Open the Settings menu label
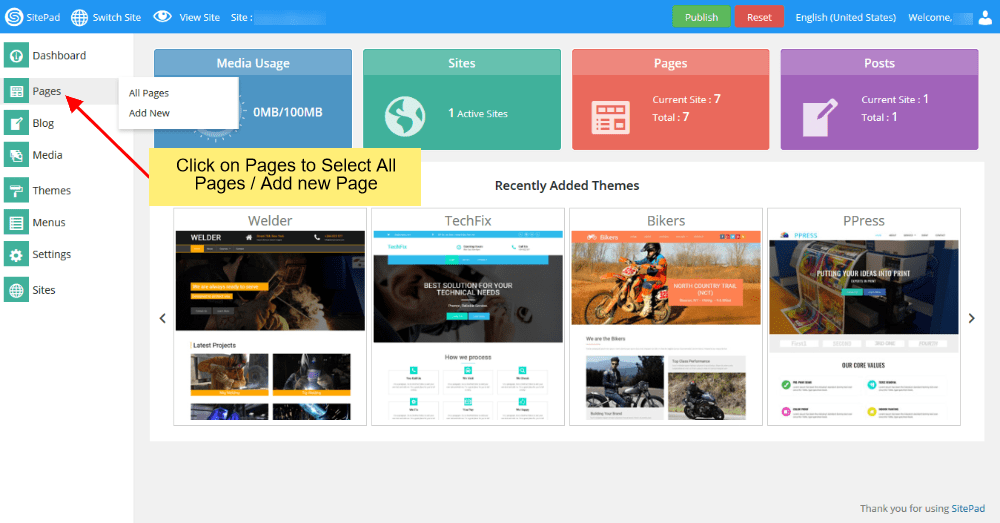This screenshot has height=523, width=1000. tap(52, 254)
